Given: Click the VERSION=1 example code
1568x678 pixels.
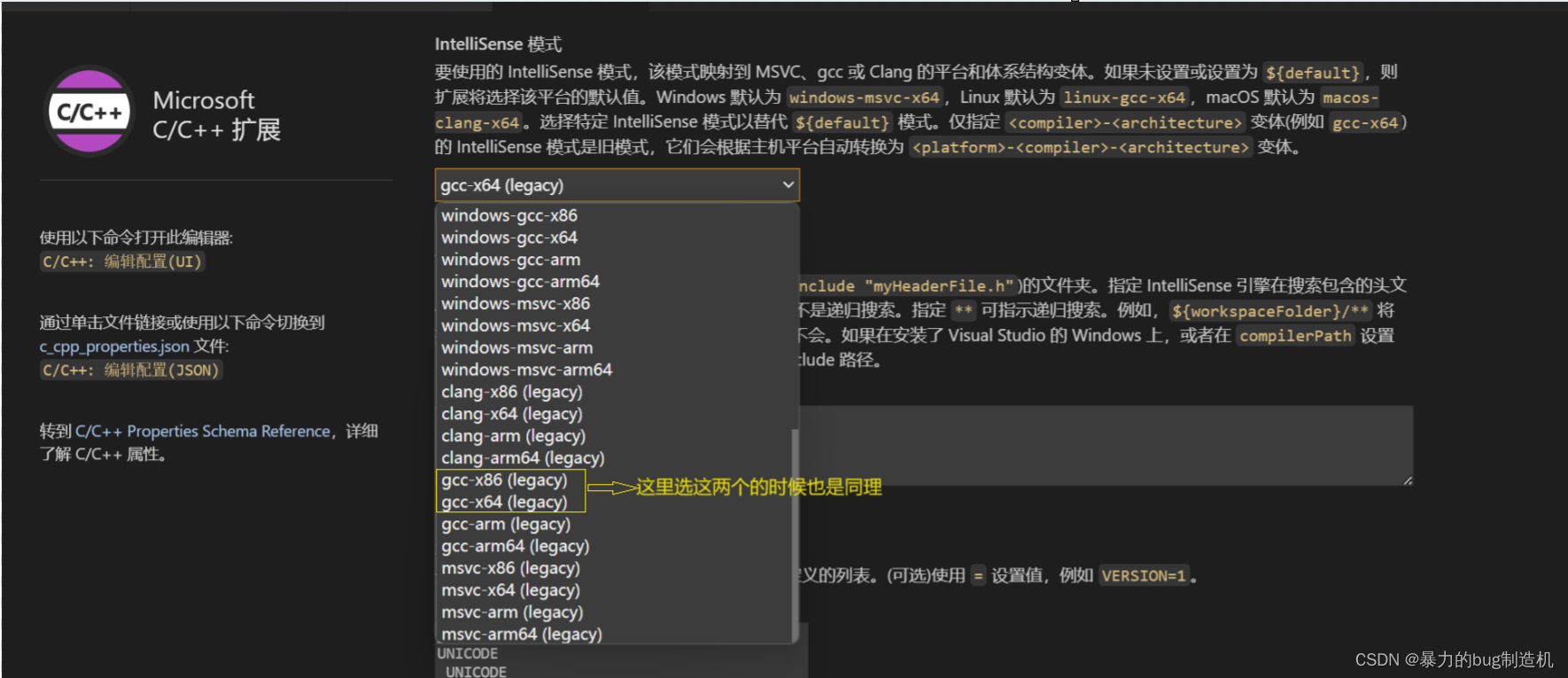Looking at the screenshot, I should [1144, 576].
